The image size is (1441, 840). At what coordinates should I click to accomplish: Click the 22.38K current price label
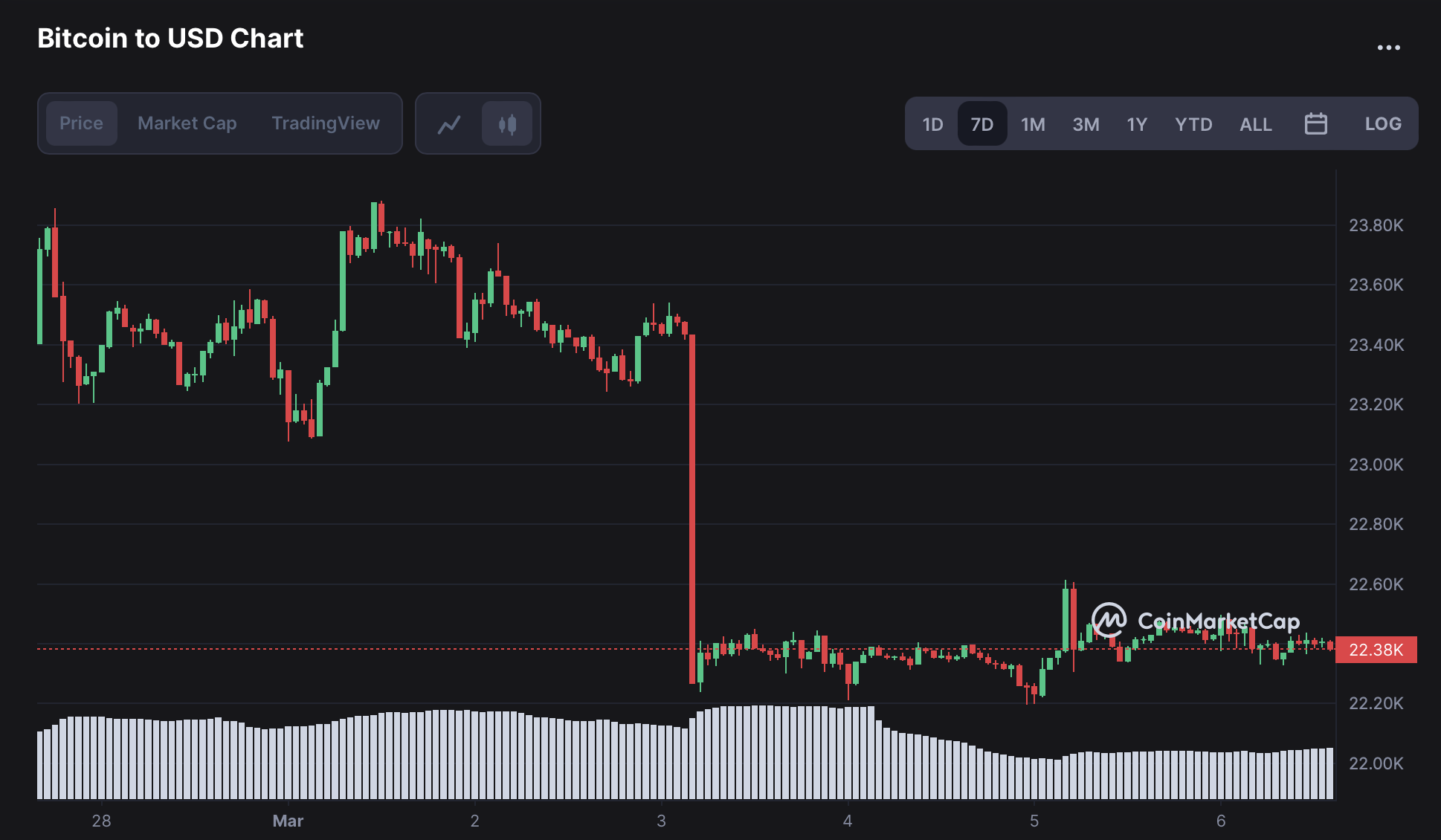[x=1376, y=650]
